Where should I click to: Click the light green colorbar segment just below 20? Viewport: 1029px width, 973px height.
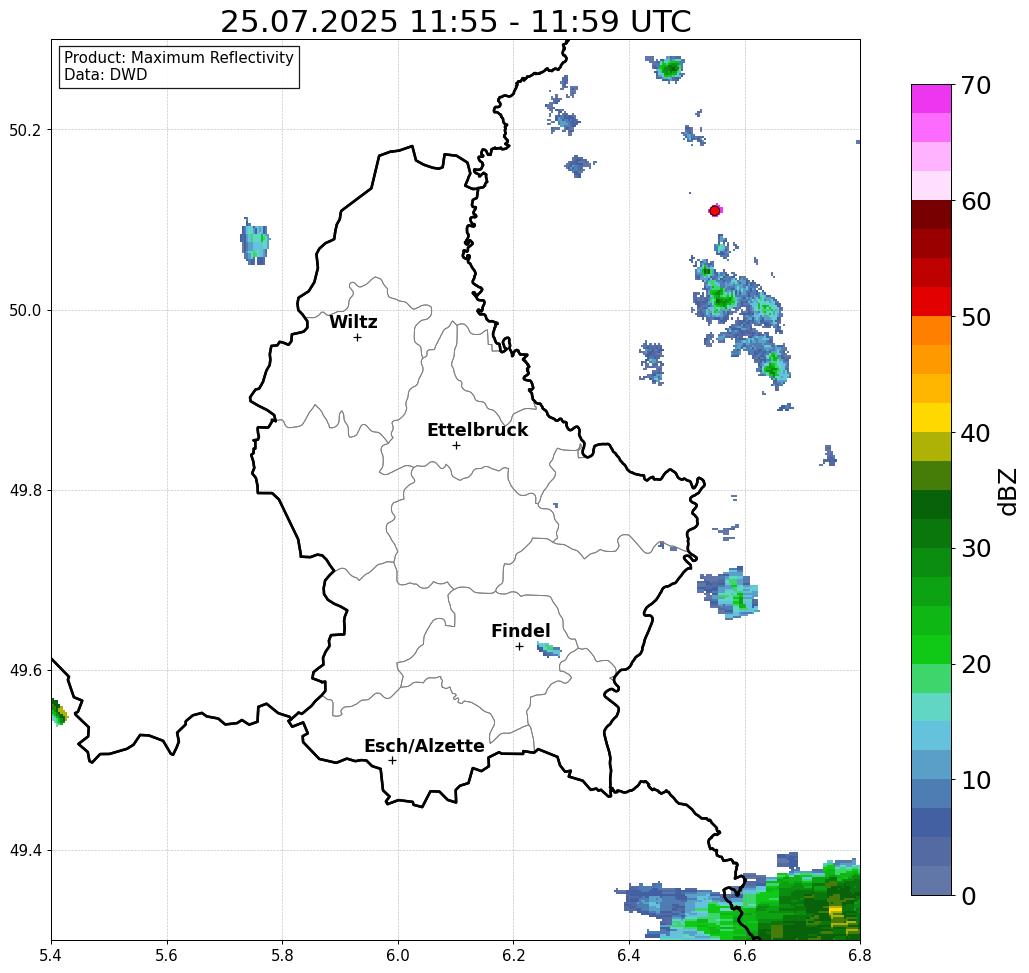(931, 678)
